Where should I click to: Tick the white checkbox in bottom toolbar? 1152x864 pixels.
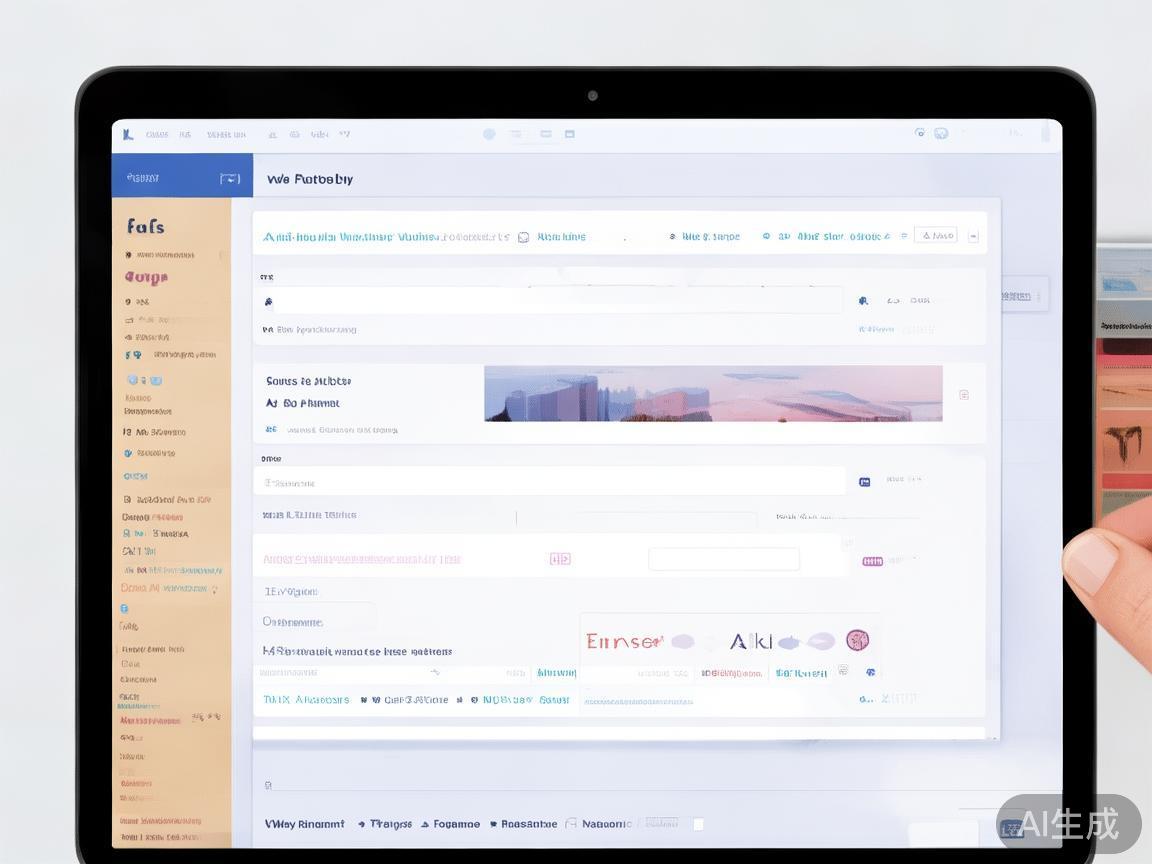click(698, 824)
